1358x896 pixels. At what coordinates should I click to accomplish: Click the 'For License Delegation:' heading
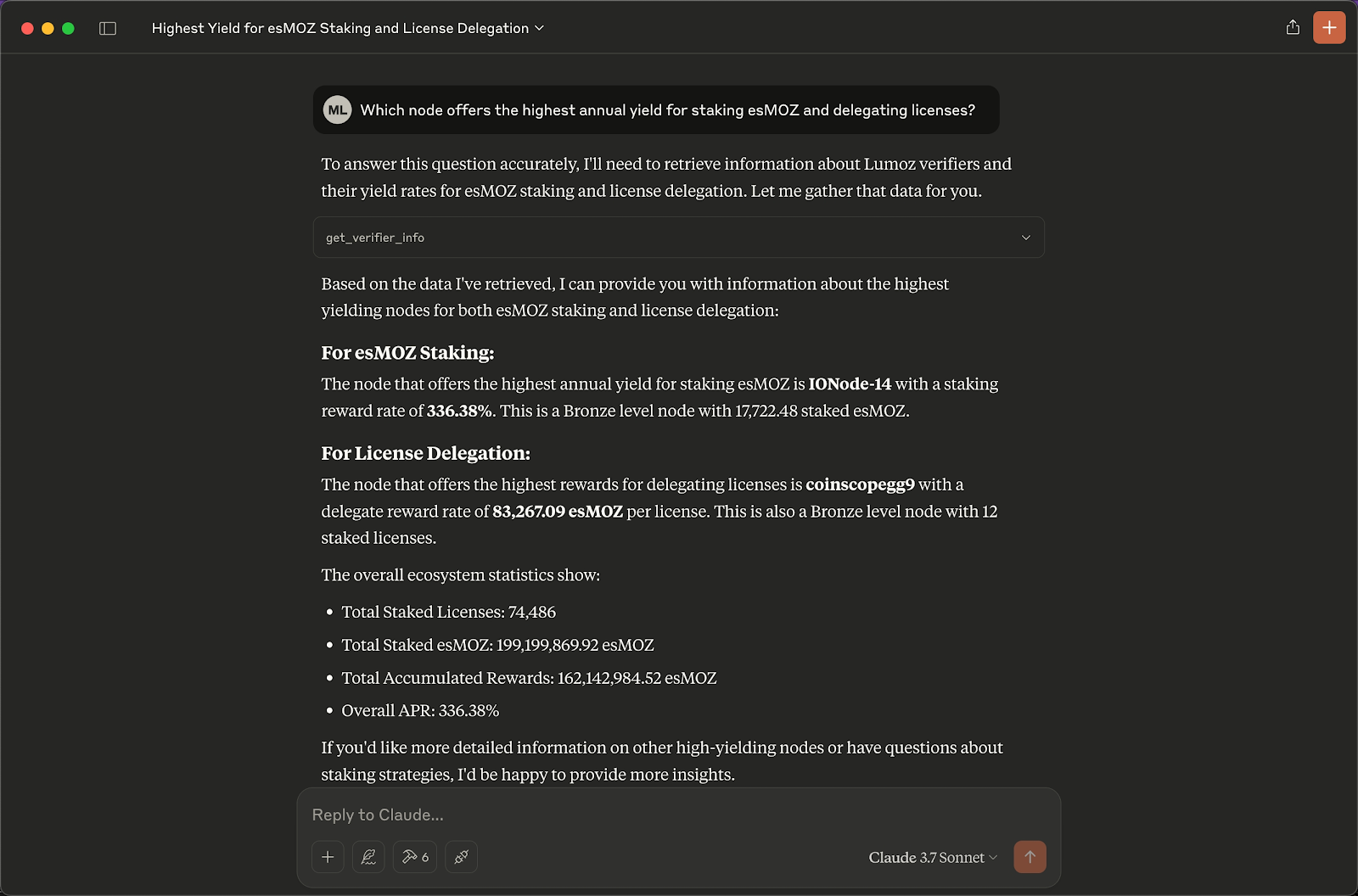(425, 454)
